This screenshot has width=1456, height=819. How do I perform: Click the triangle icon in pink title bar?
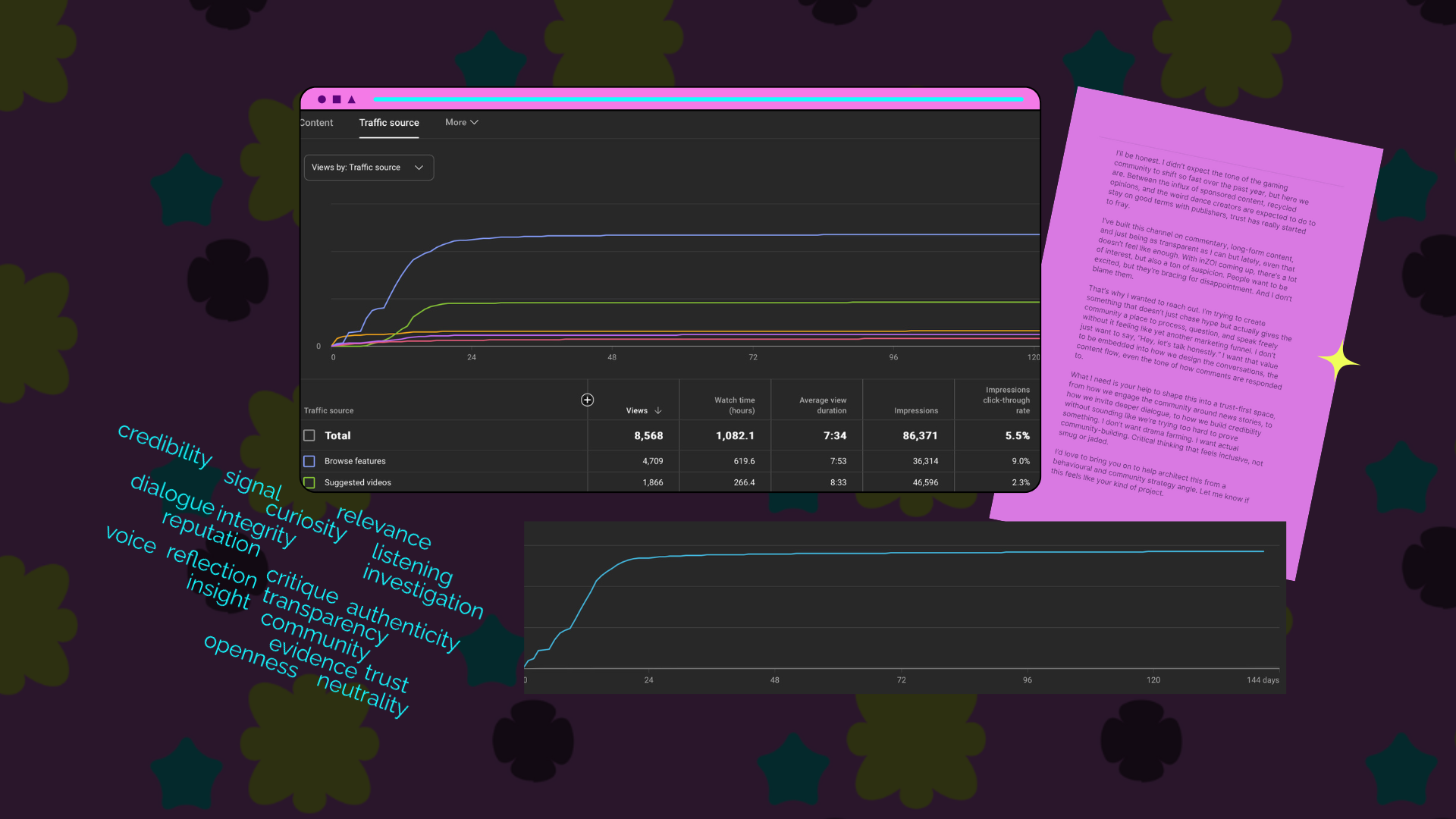tap(351, 99)
